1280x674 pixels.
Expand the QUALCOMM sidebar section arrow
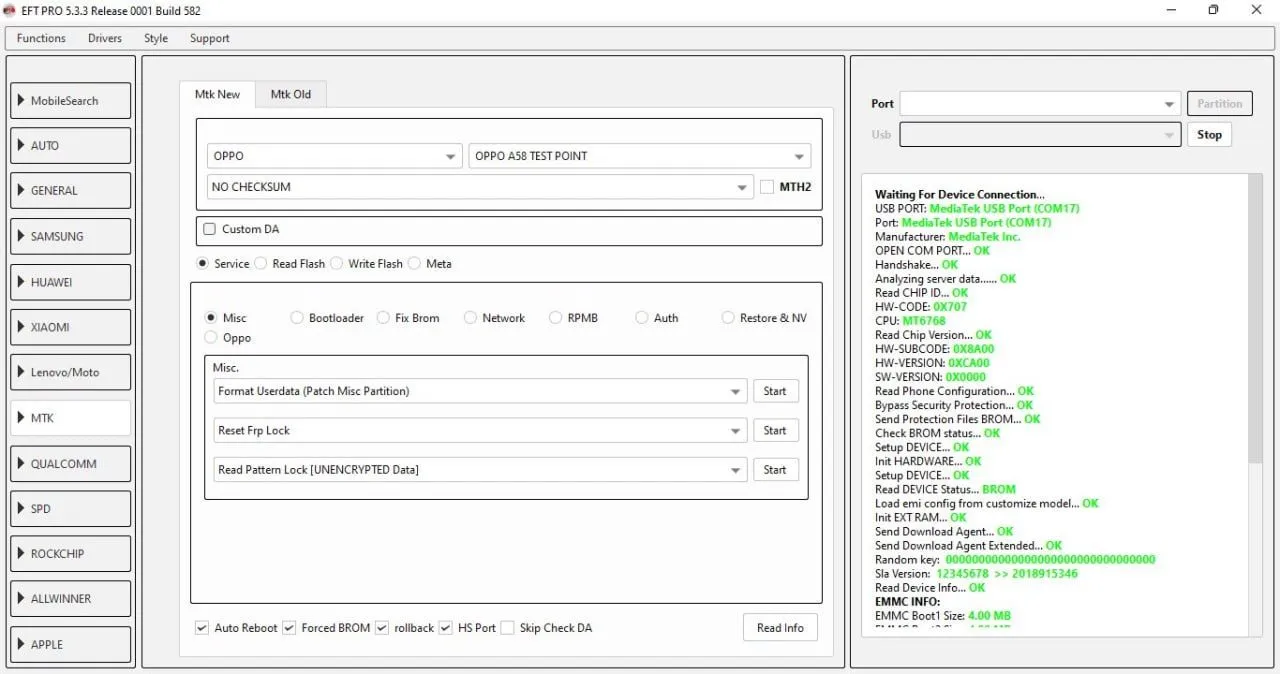[21, 463]
